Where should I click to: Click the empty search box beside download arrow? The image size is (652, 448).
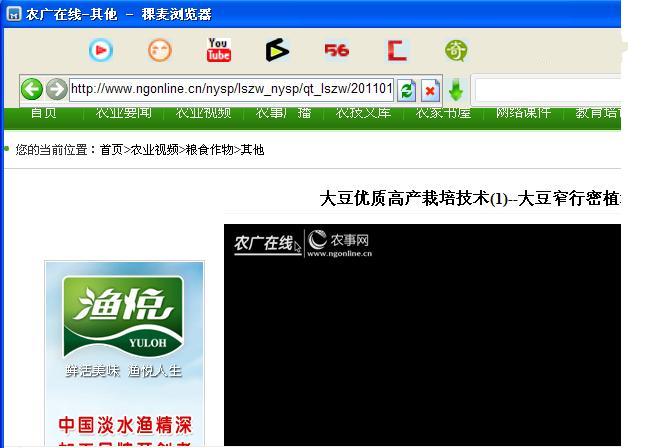(x=548, y=90)
